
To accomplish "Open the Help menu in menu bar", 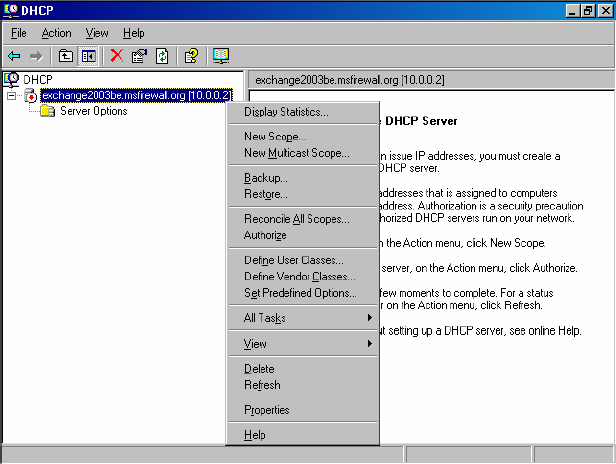I will (x=134, y=33).
